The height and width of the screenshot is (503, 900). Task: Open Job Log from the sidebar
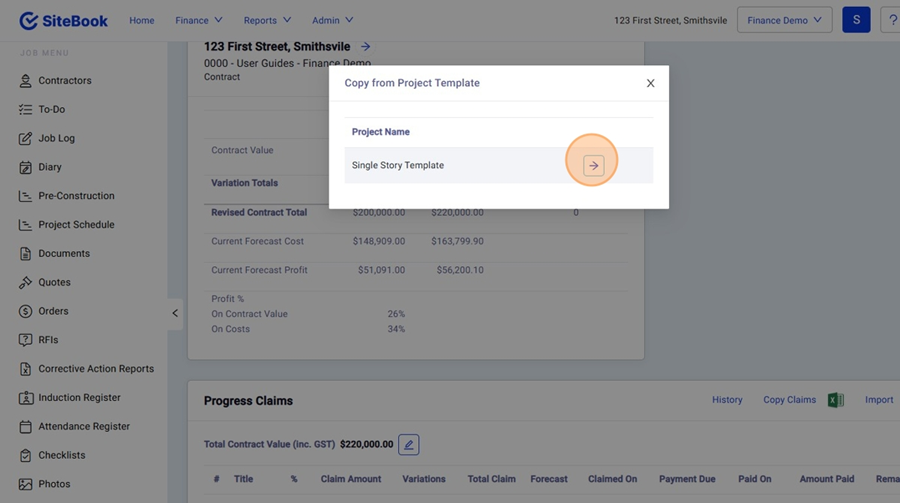coord(56,139)
